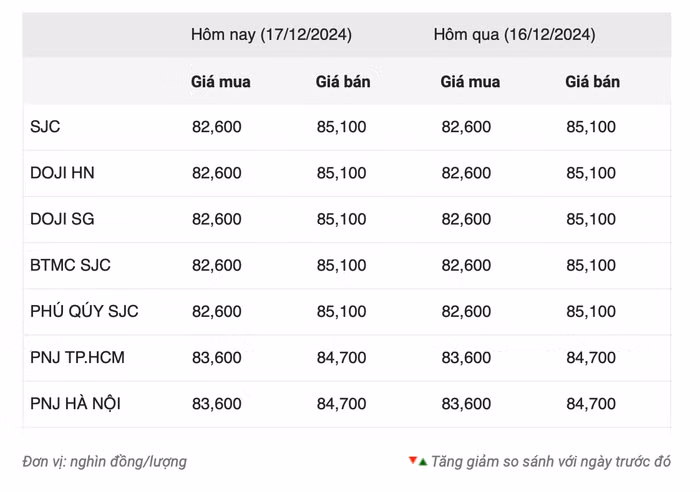The height and width of the screenshot is (494, 700).
Task: Select the PNJ HÀ NỘI row label
Action: click(x=76, y=403)
